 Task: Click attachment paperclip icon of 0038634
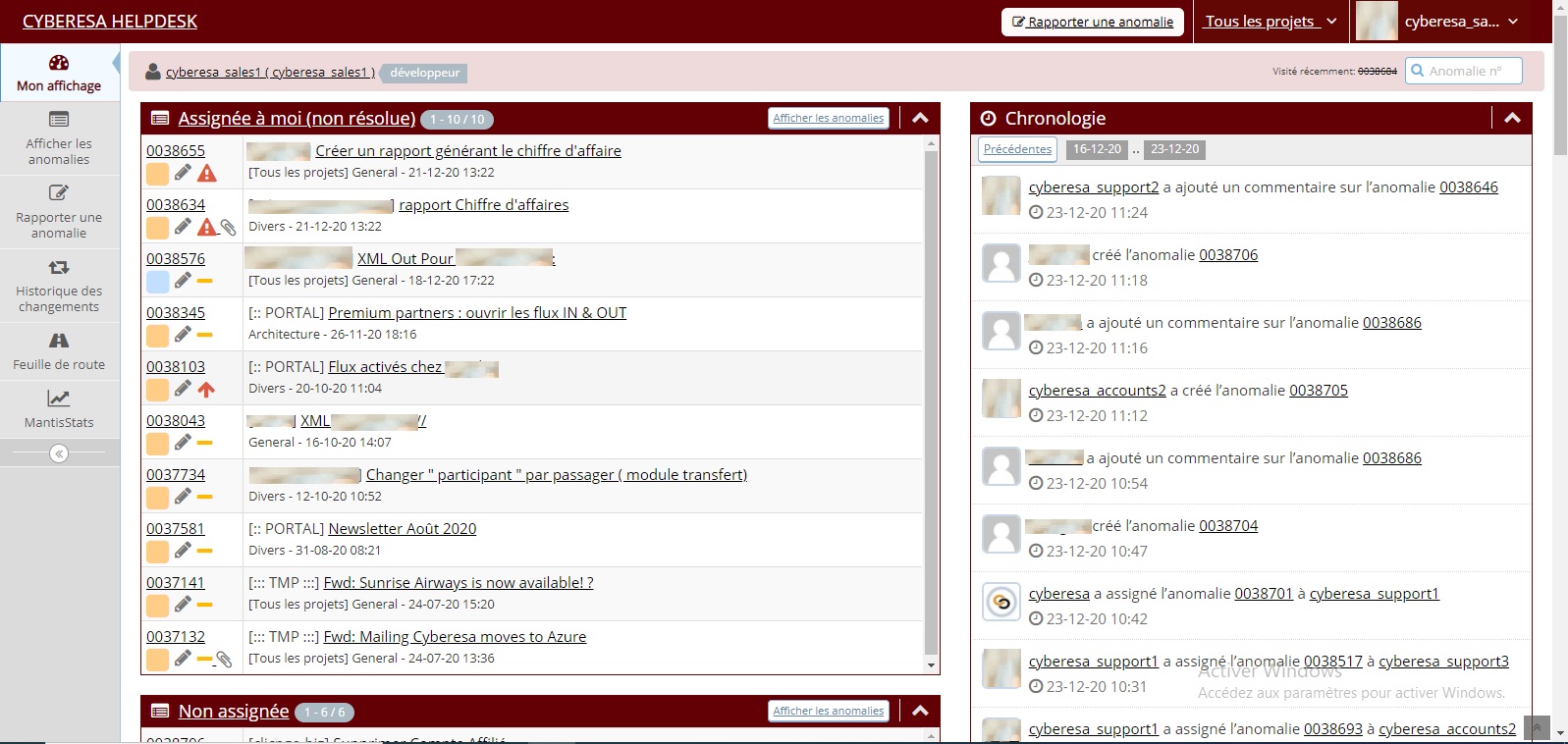228,228
